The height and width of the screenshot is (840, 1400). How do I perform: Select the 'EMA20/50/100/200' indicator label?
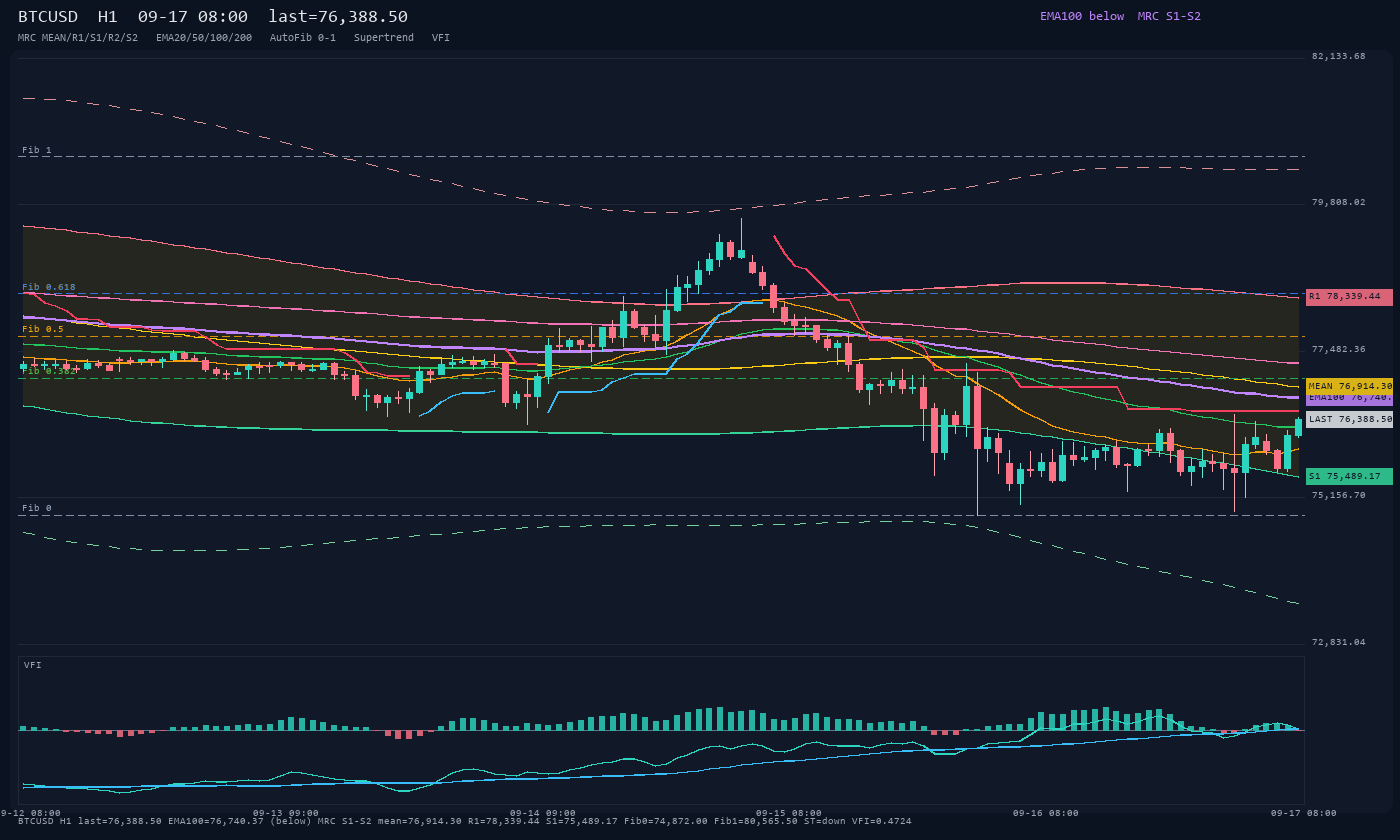click(204, 37)
